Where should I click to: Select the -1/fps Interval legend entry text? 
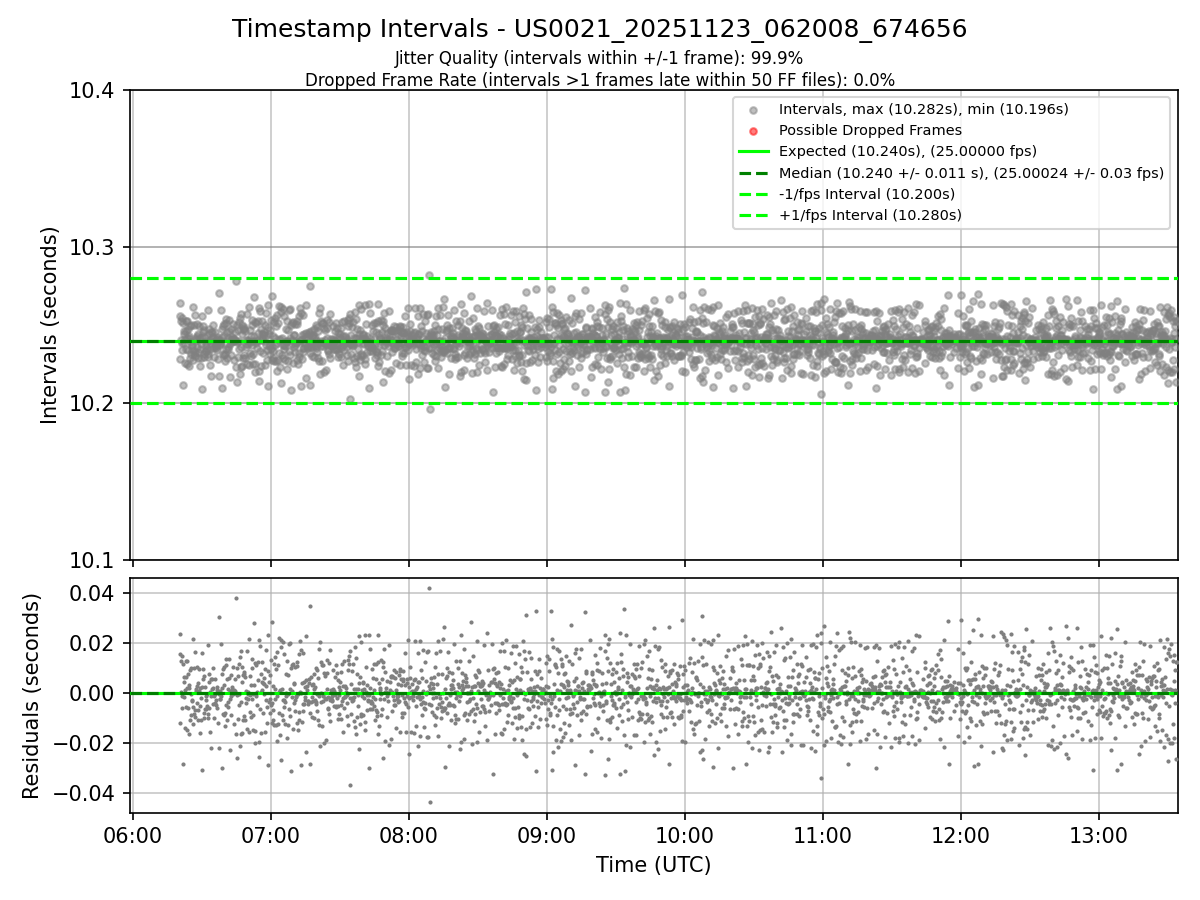866,194
